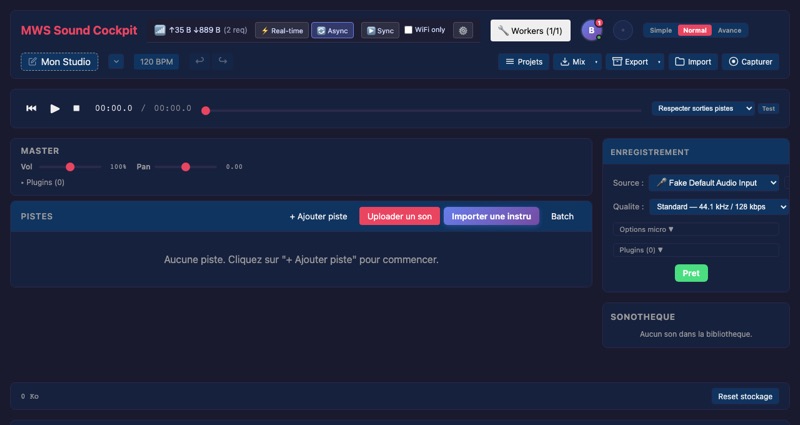This screenshot has width=800, height=425.
Task: Select the Normal interface mode
Action: [694, 31]
